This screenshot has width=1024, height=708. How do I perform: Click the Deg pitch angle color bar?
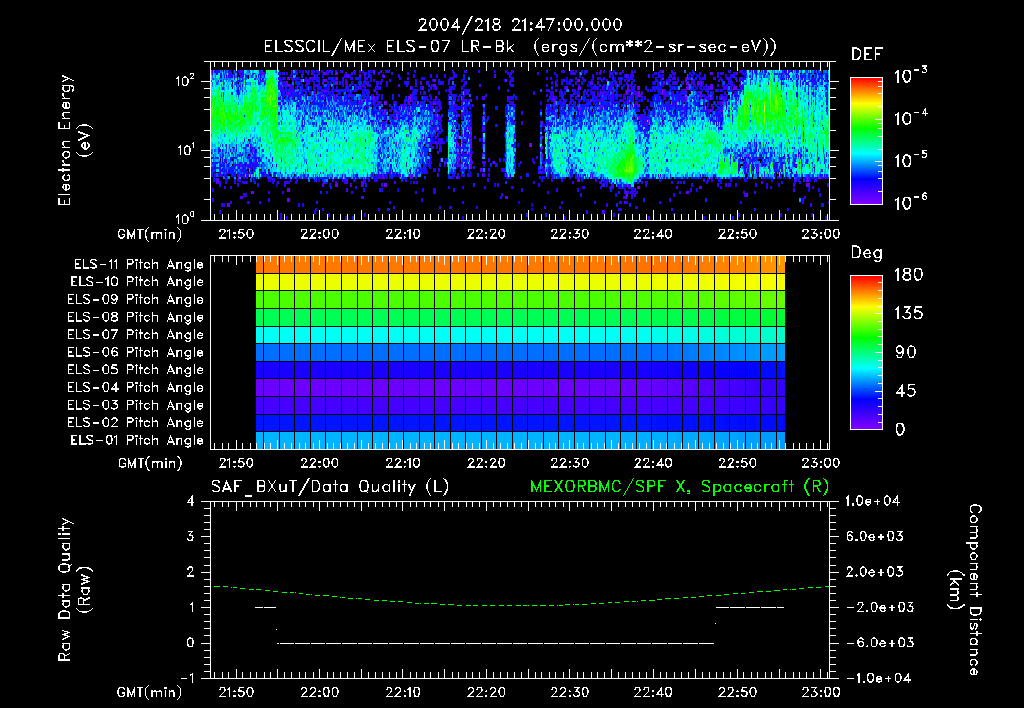click(866, 353)
